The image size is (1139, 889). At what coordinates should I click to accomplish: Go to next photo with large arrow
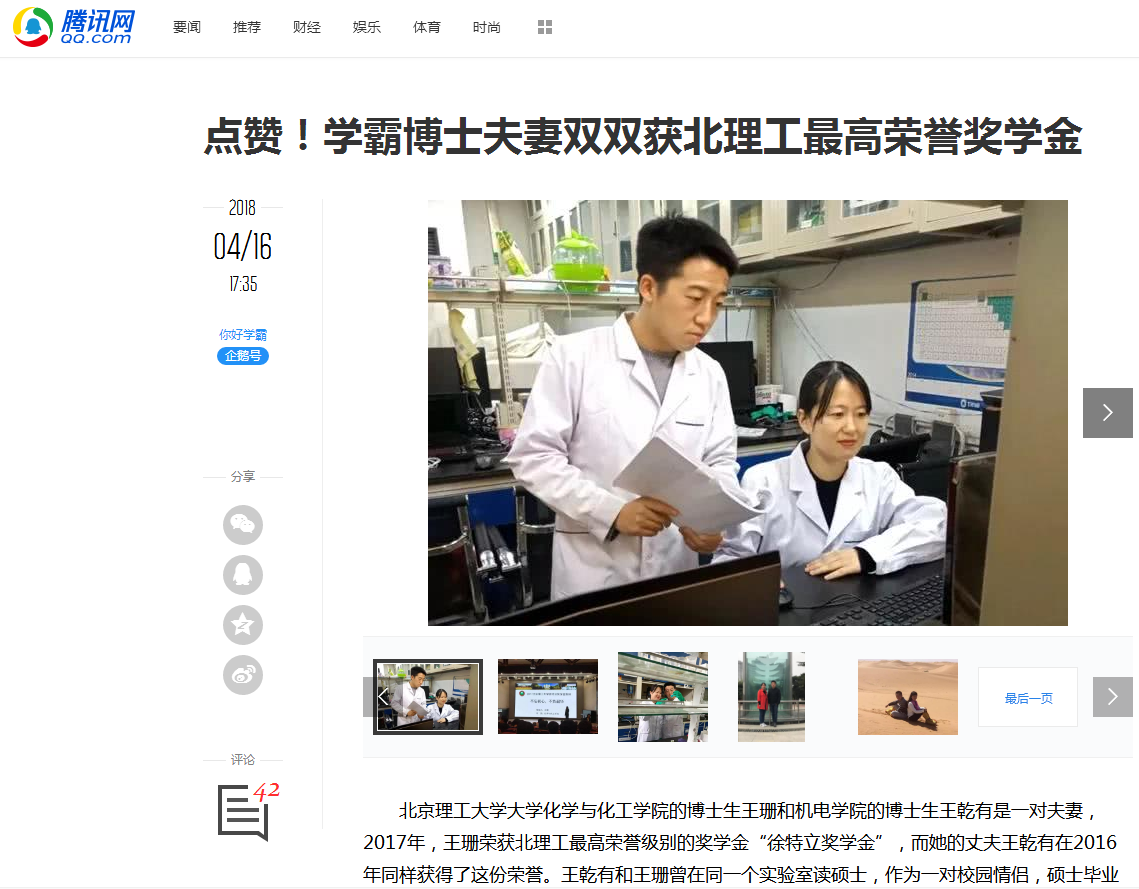[x=1107, y=413]
